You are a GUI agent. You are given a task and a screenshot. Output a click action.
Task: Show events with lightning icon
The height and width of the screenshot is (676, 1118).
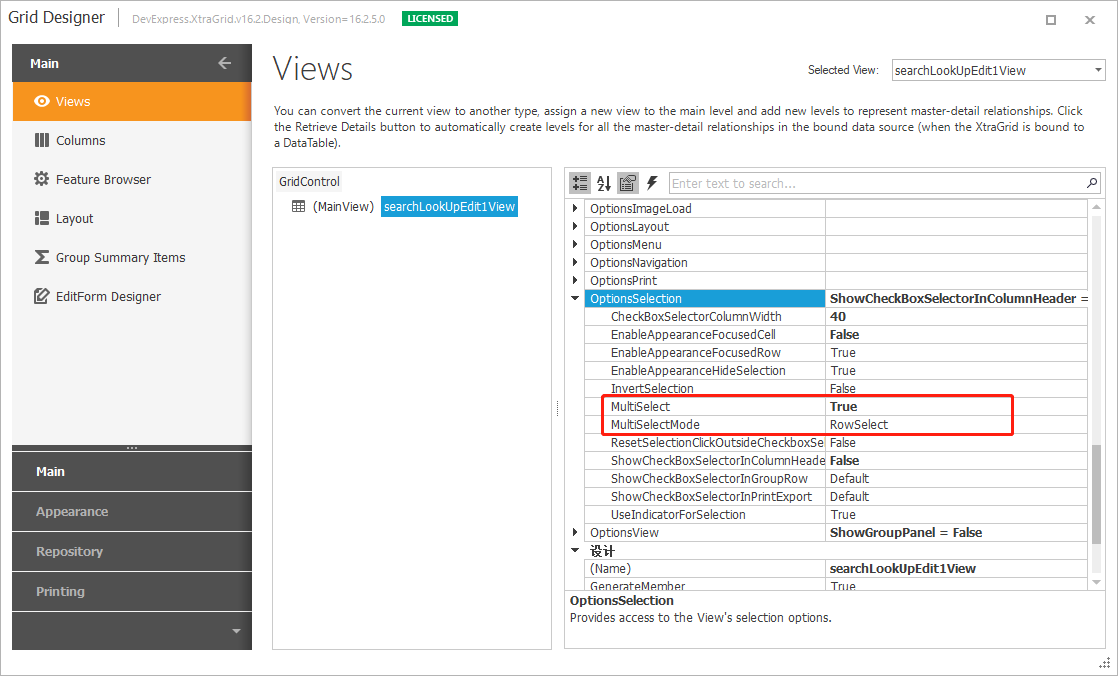pyautogui.click(x=652, y=183)
